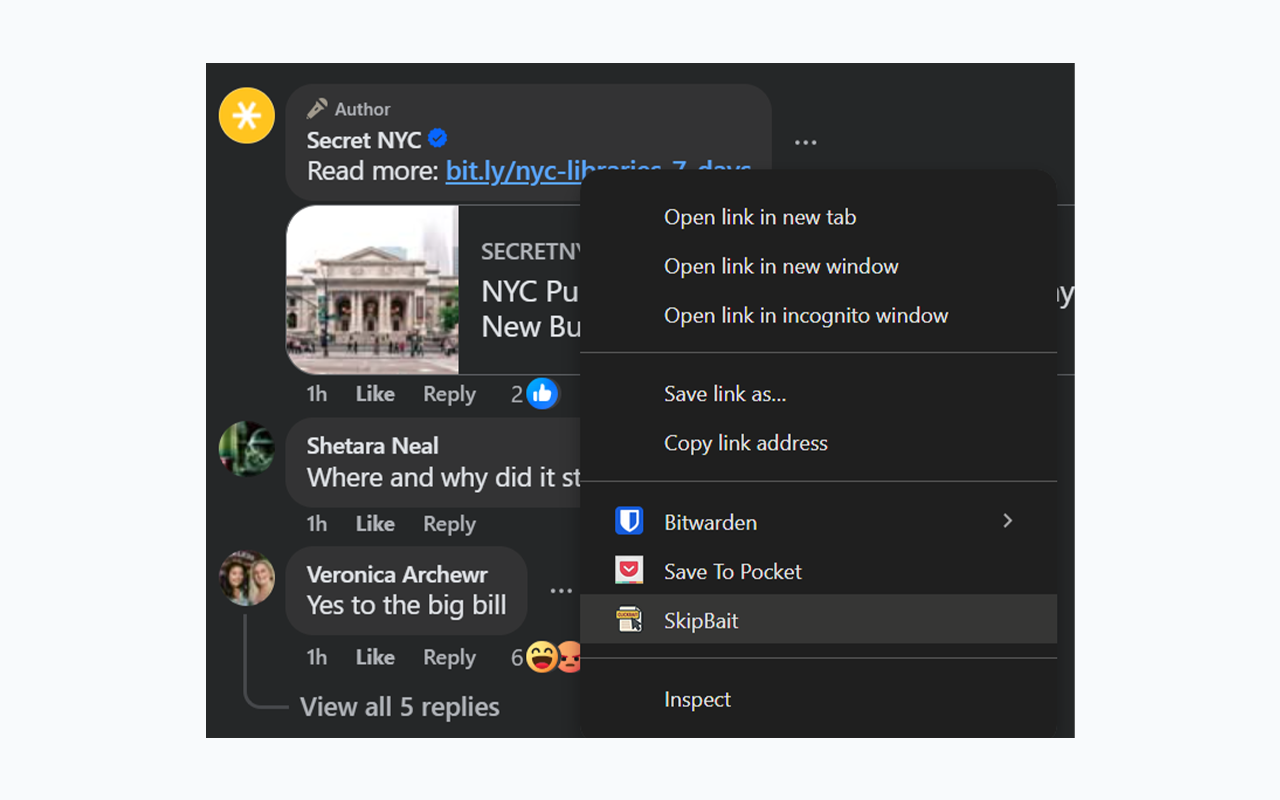Expand View all 5 replies

pyautogui.click(x=400, y=707)
